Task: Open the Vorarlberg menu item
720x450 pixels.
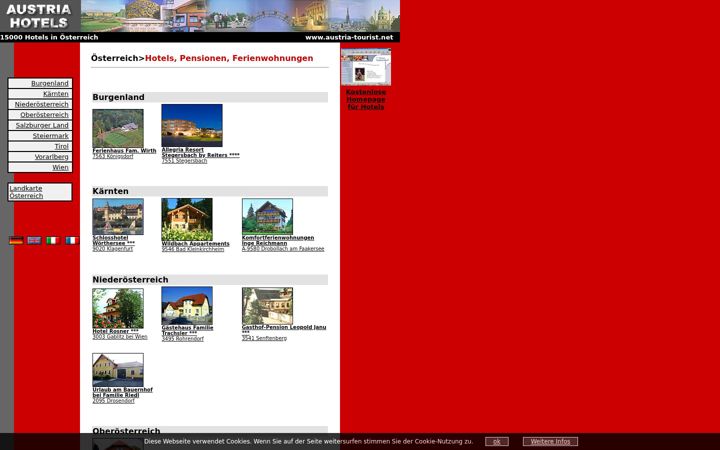Action: tap(40, 157)
